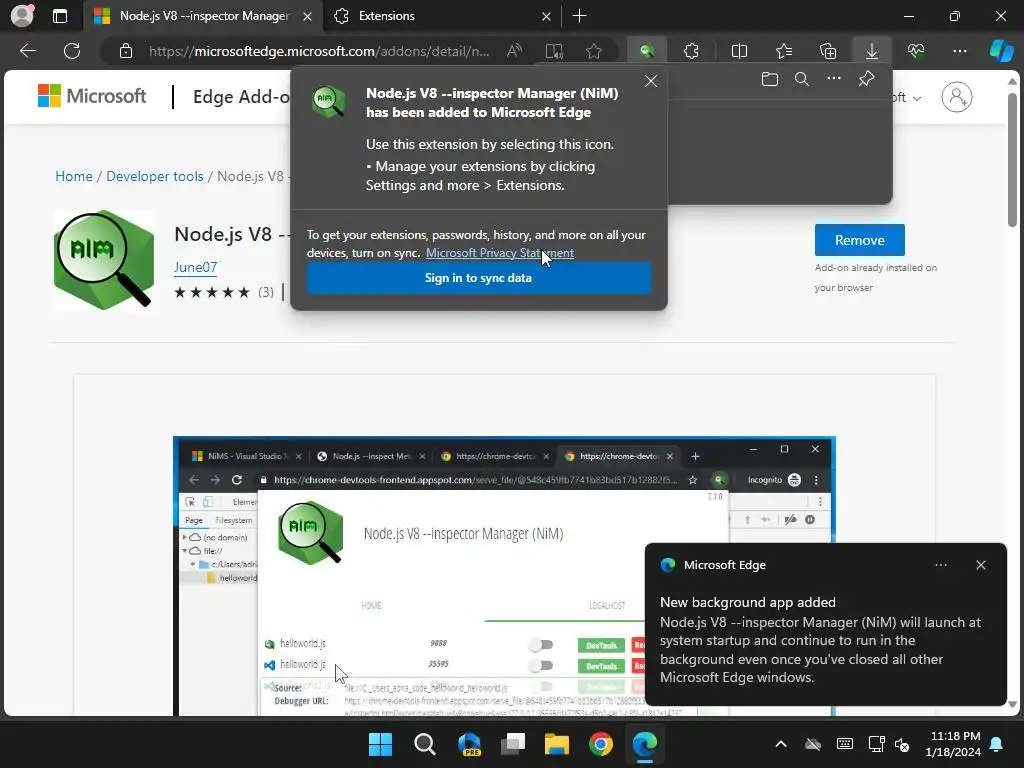Click the Microsoft Edge icon on taskbar
Viewport: 1024px width, 768px height.
pyautogui.click(x=645, y=744)
